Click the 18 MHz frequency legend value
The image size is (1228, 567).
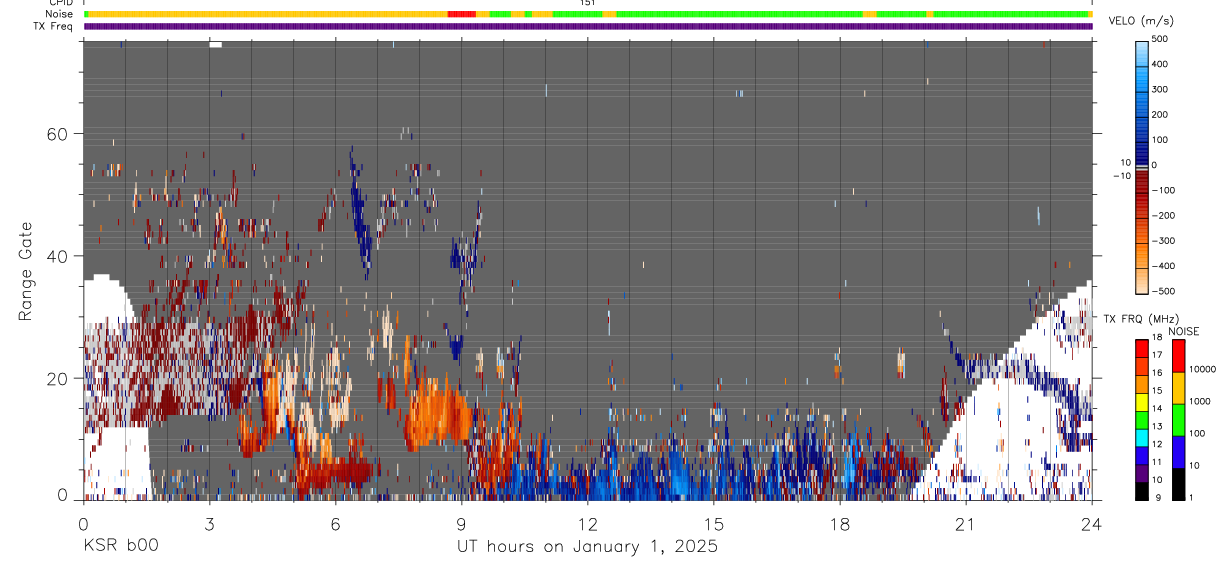tap(1157, 338)
